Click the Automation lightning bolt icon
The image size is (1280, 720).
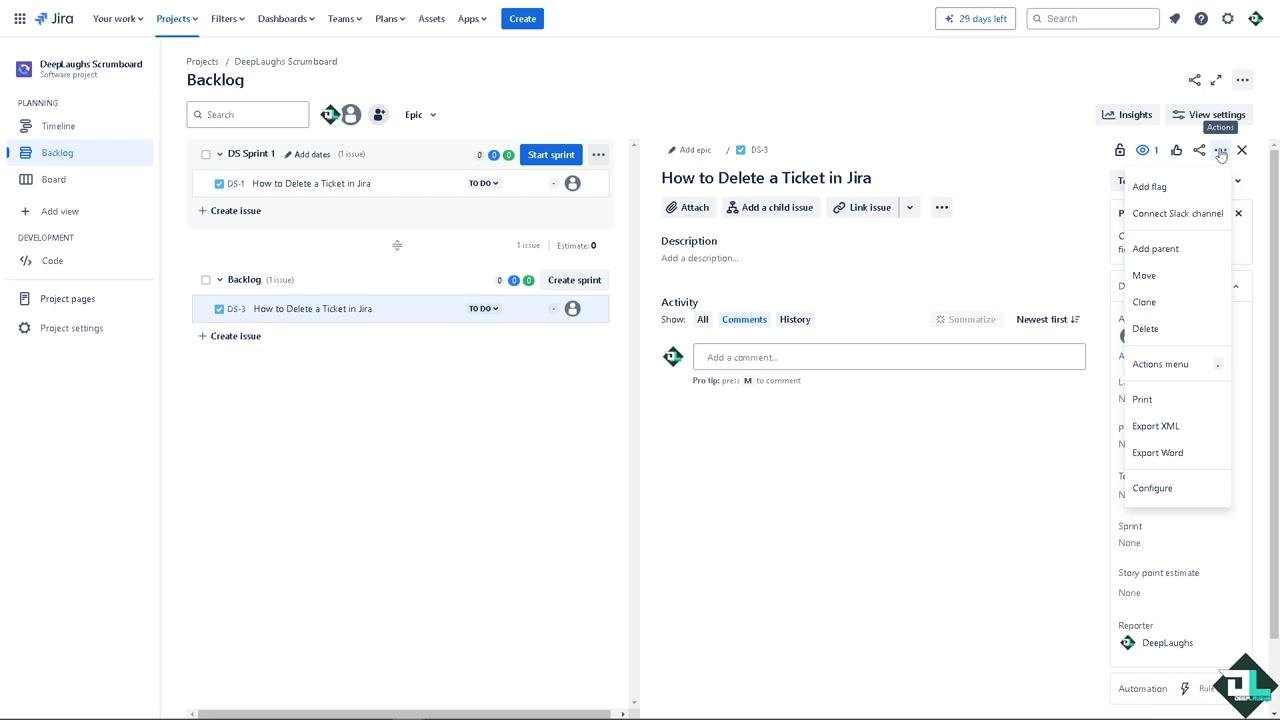(x=1185, y=688)
